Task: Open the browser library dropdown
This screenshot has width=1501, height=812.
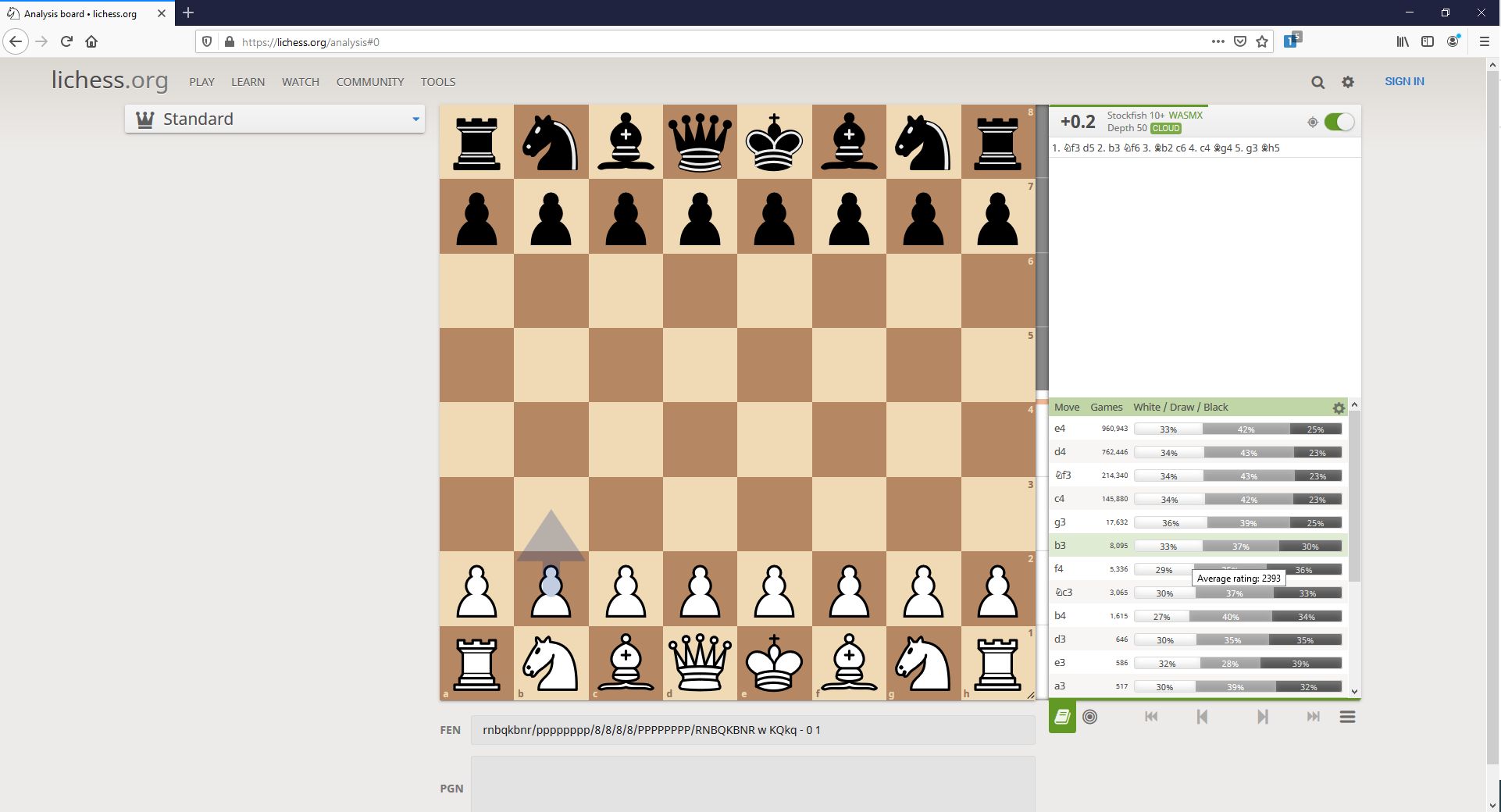Action: [1403, 41]
